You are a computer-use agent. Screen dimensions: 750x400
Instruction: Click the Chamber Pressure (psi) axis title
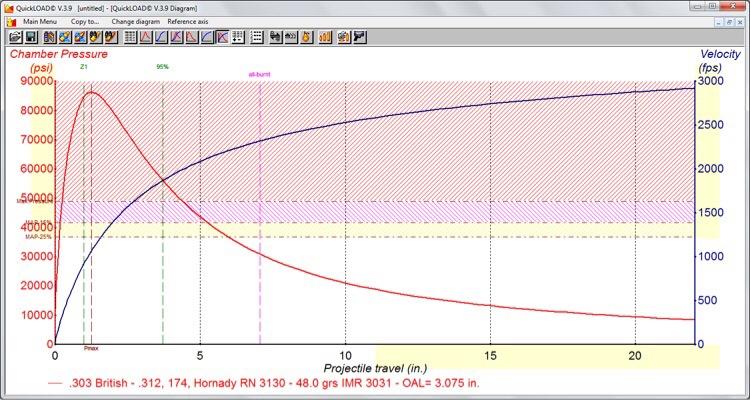pyautogui.click(x=58, y=60)
